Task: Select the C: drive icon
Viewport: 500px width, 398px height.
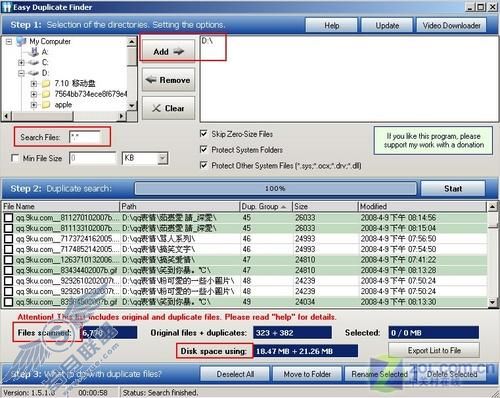Action: [x=34, y=62]
